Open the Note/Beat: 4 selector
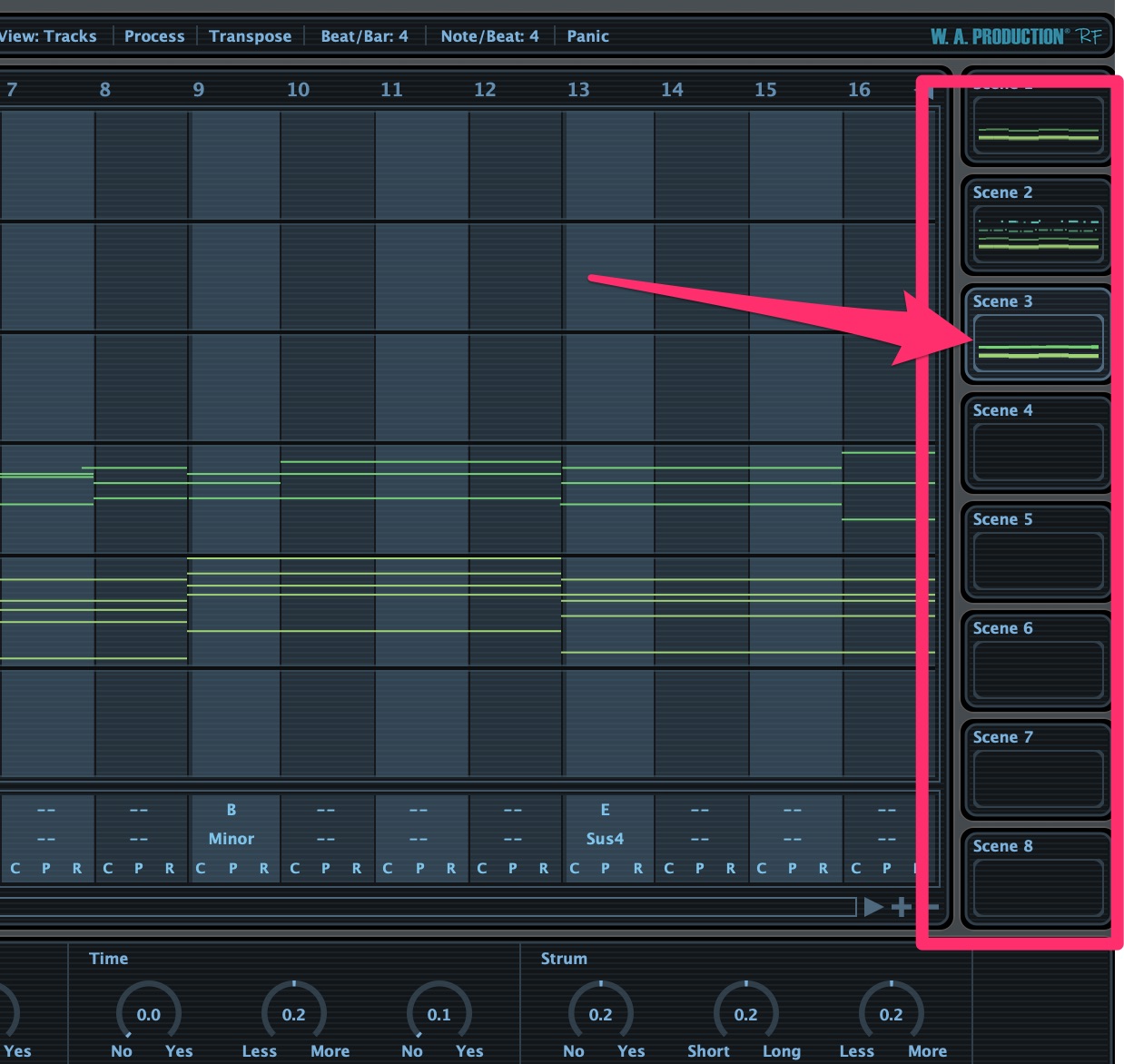The image size is (1124, 1064). 489,36
